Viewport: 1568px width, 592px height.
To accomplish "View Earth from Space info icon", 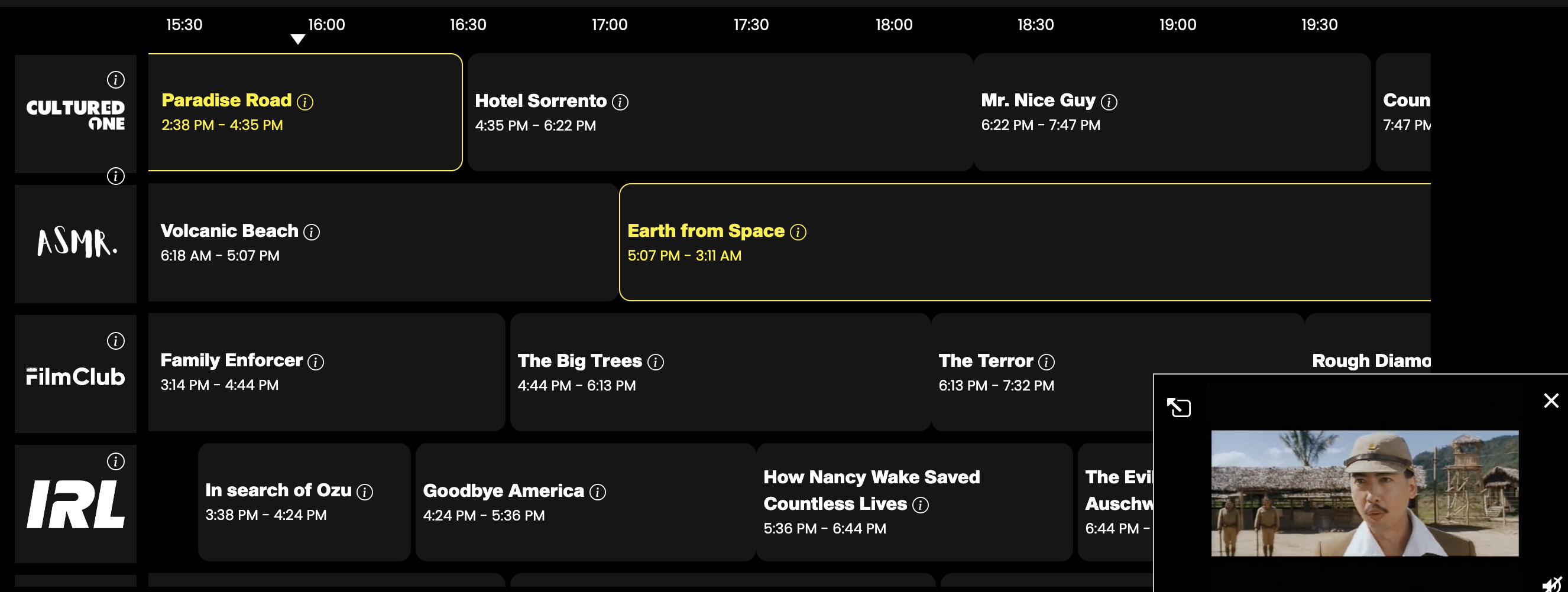I will pyautogui.click(x=798, y=232).
